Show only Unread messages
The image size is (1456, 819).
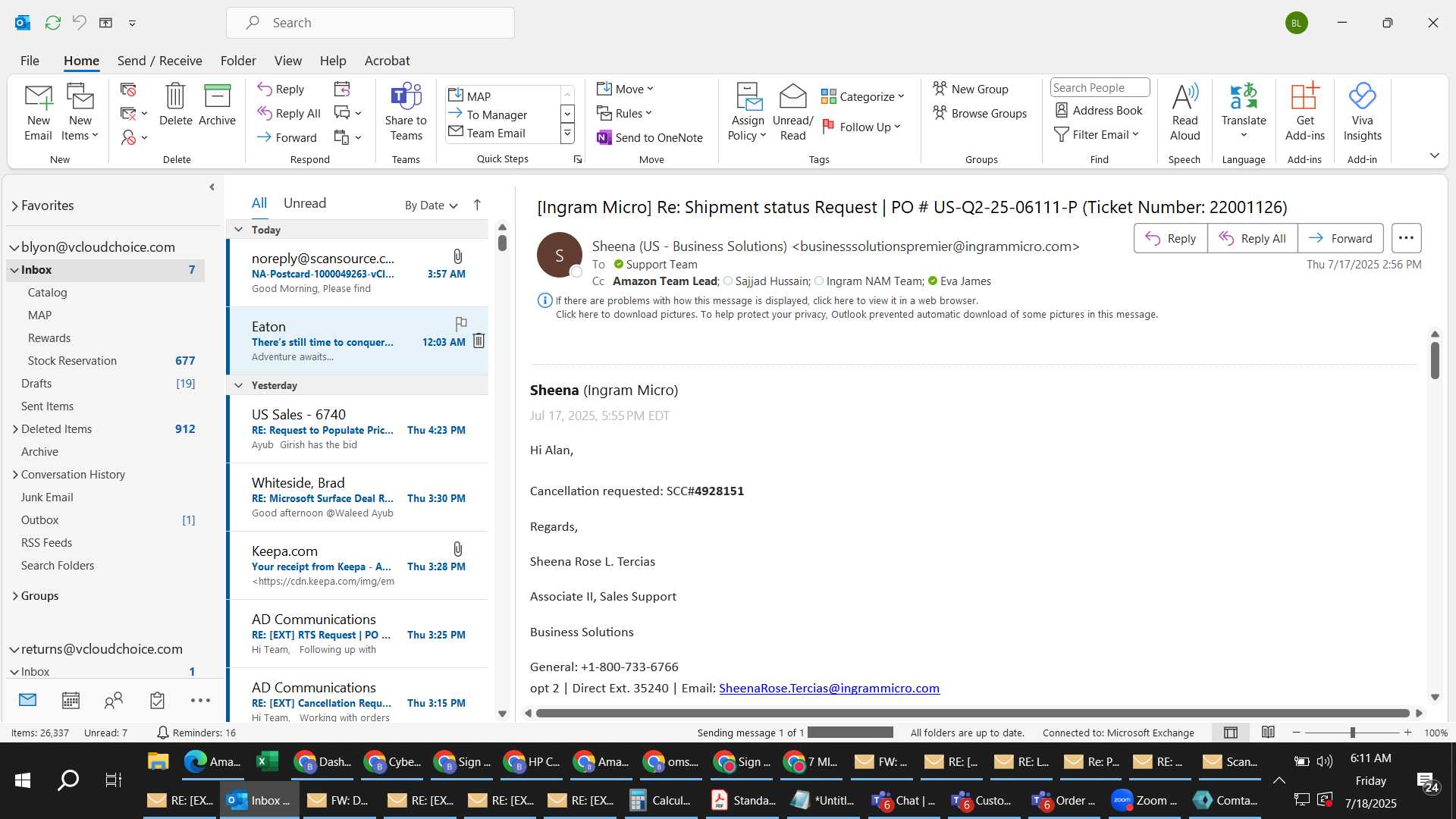tap(305, 203)
